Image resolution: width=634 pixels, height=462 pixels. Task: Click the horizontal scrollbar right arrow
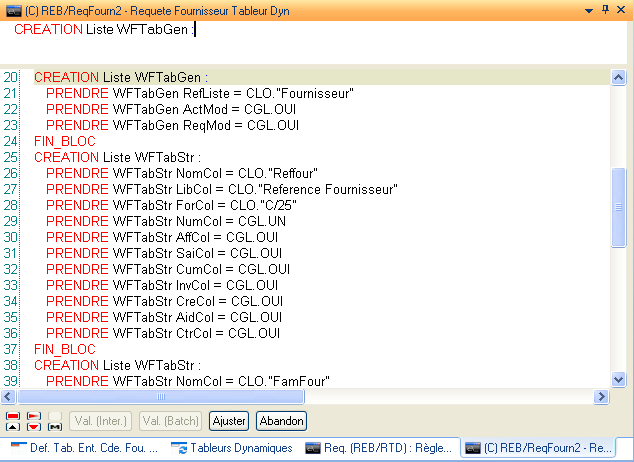[x=602, y=396]
